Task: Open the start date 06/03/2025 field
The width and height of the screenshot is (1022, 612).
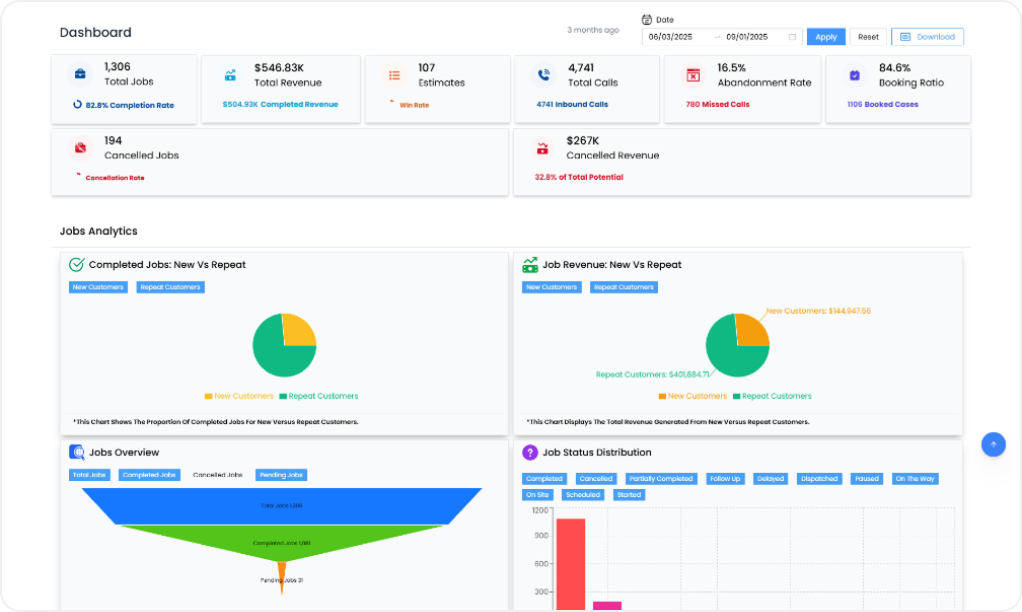Action: (670, 36)
